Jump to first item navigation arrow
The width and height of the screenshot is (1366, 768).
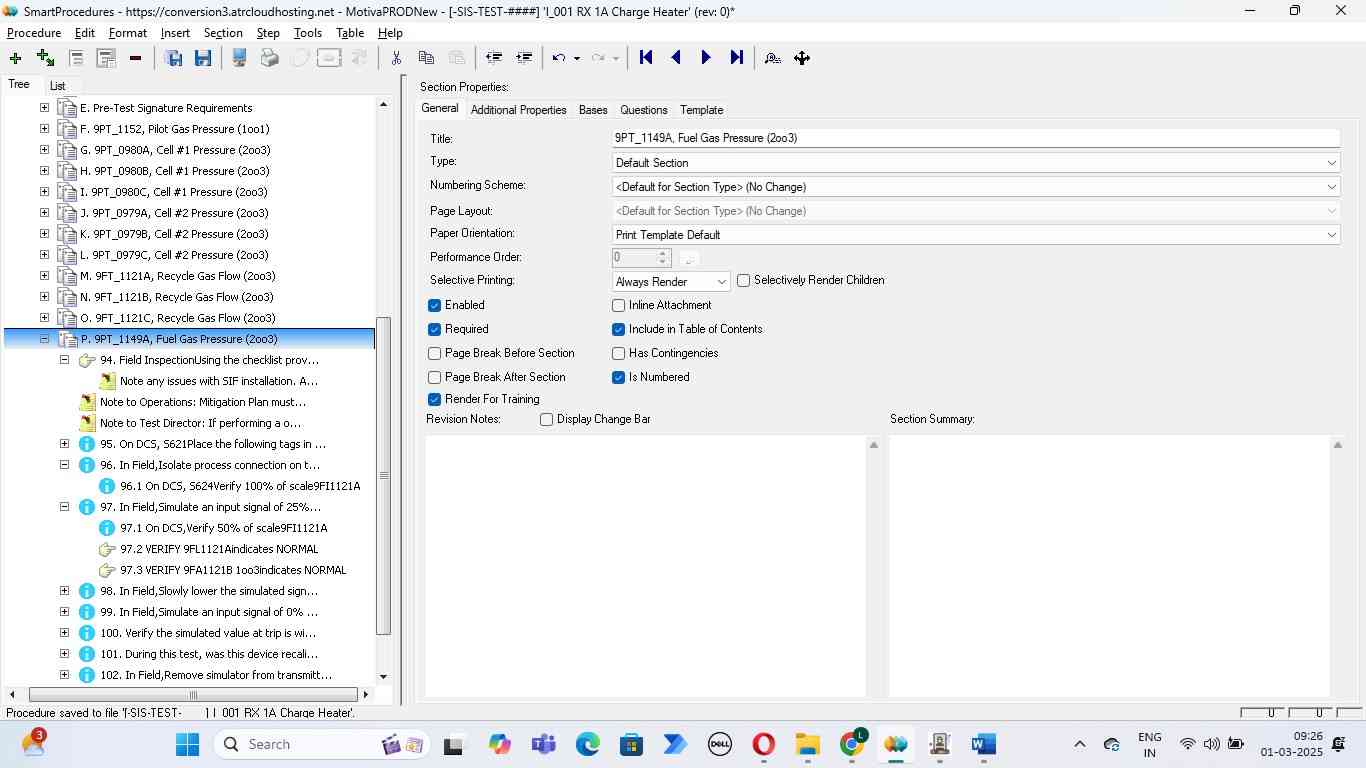(646, 58)
